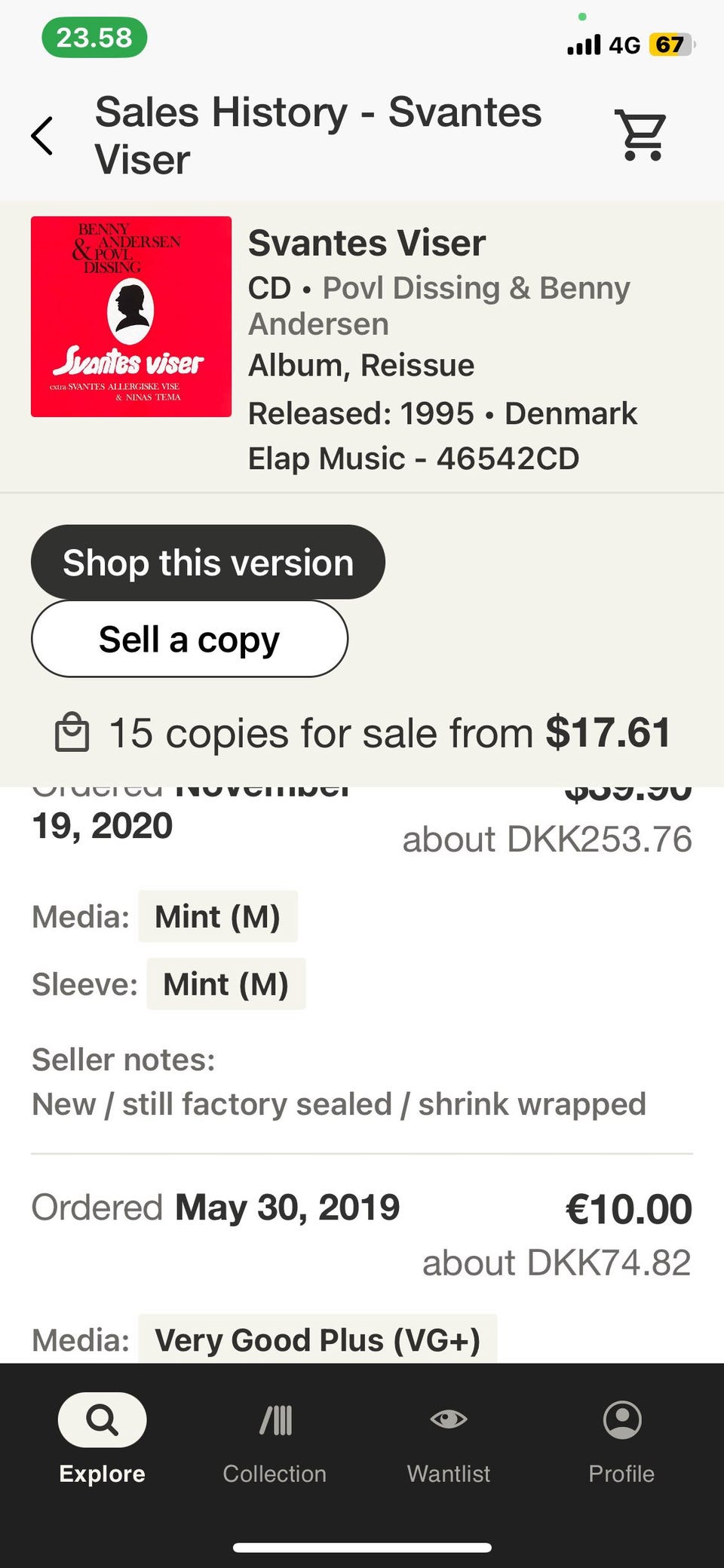Tap the home indicator bar

pos(362,1548)
